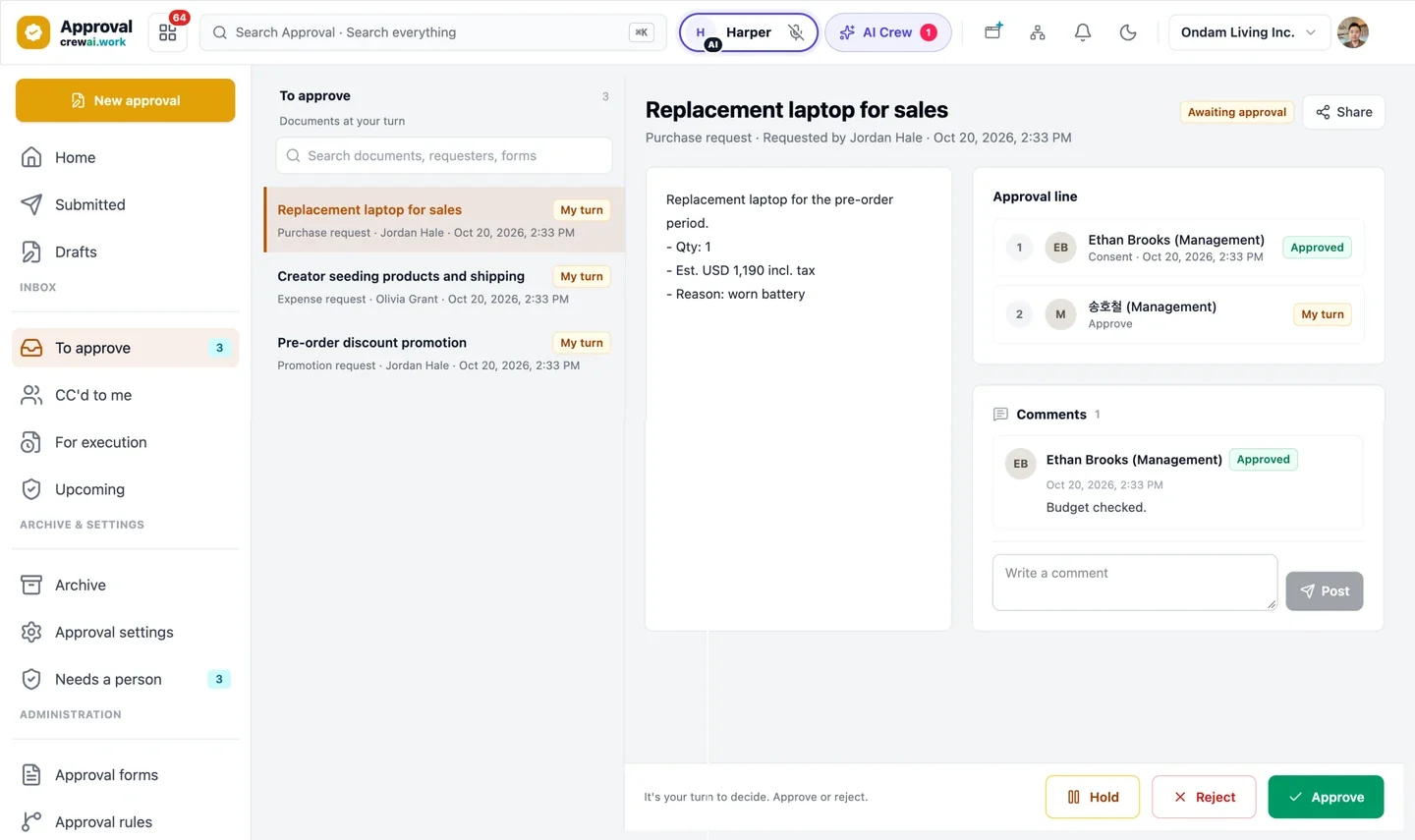Click the Approval forms document icon
Screen dimensions: 1415x840
[x=31, y=775]
